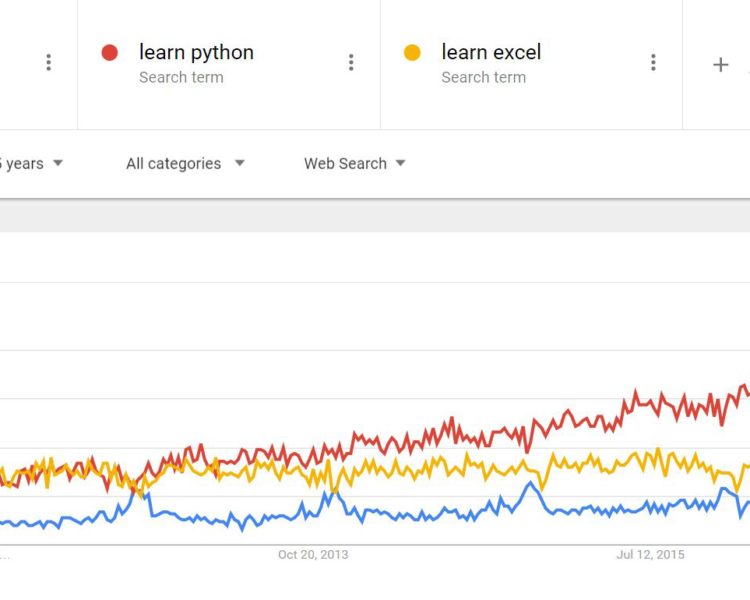Screen dimensions: 750x600
Task: Open the learn python options menu
Action: click(351, 63)
